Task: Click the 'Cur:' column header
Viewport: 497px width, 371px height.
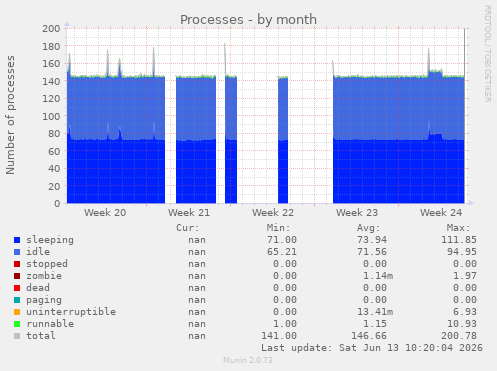Action: (x=188, y=228)
